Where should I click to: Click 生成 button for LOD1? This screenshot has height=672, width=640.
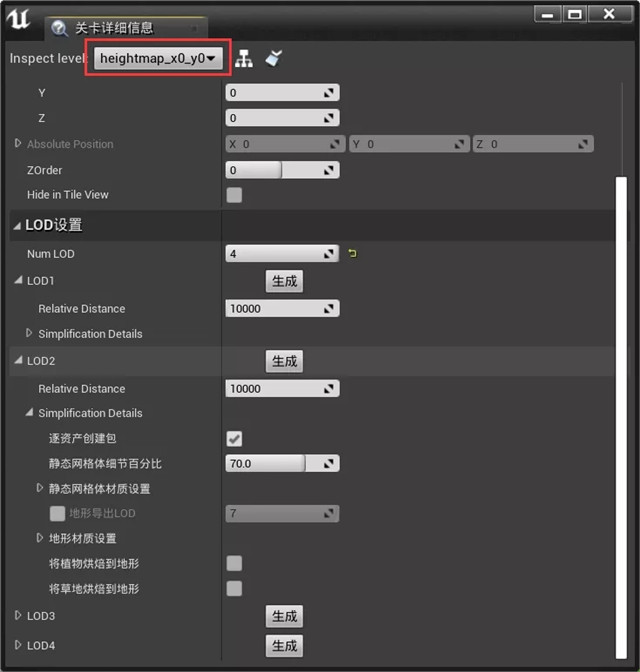(x=285, y=281)
